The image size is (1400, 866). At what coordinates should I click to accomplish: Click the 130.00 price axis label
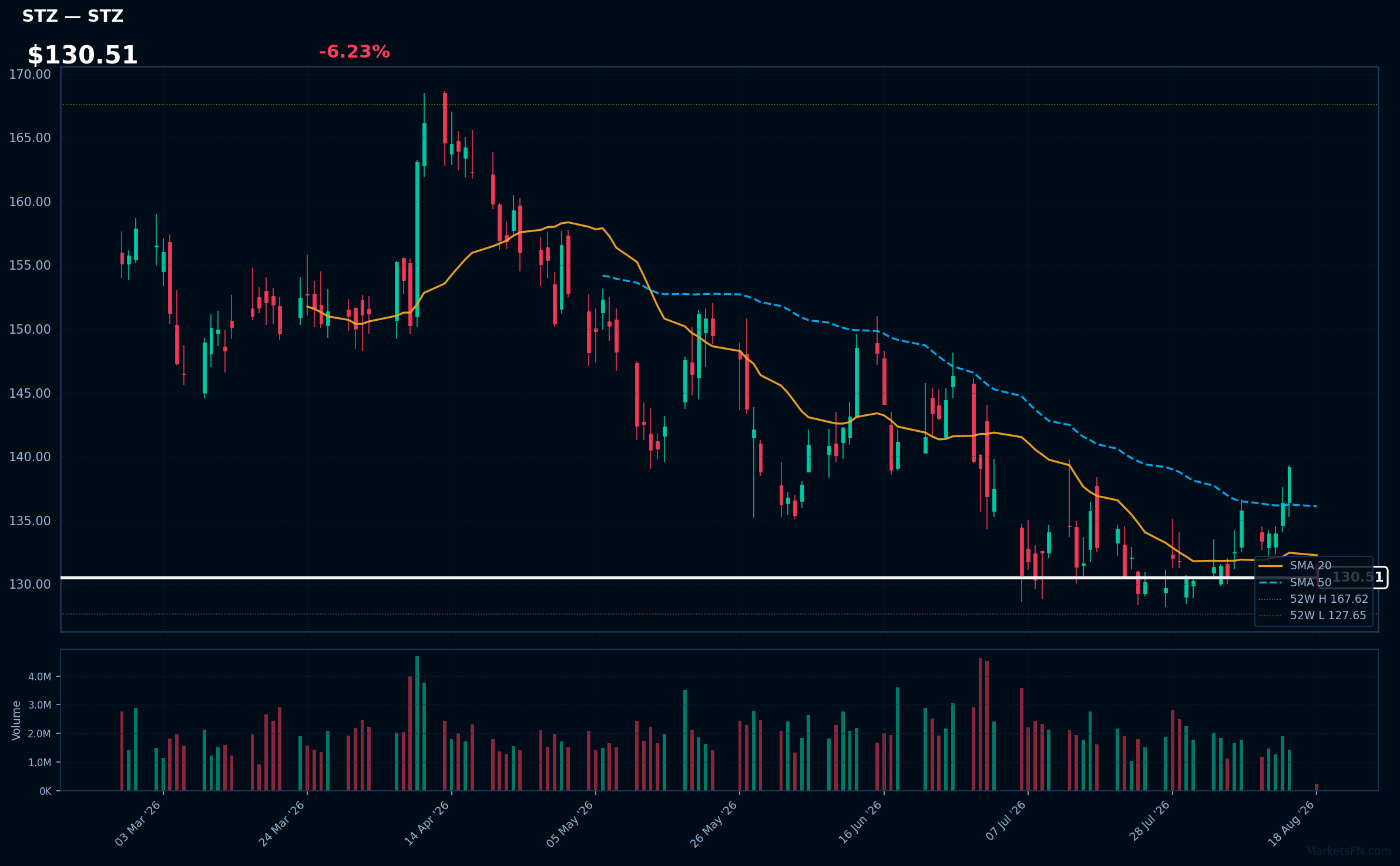pyautogui.click(x=30, y=584)
